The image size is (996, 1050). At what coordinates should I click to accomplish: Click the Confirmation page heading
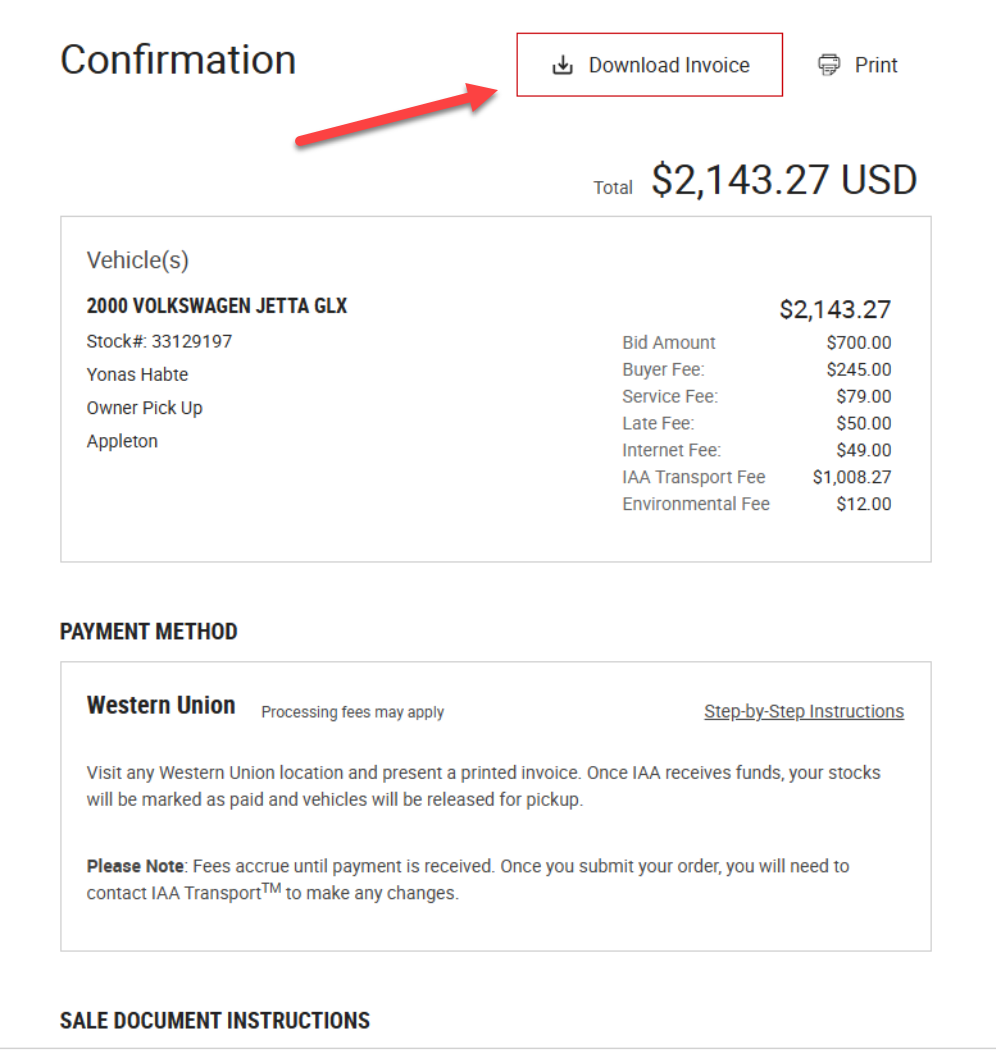[178, 60]
